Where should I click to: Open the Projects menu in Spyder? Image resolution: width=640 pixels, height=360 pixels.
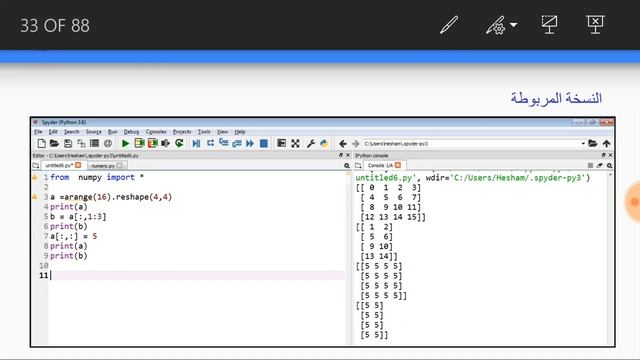(x=182, y=132)
